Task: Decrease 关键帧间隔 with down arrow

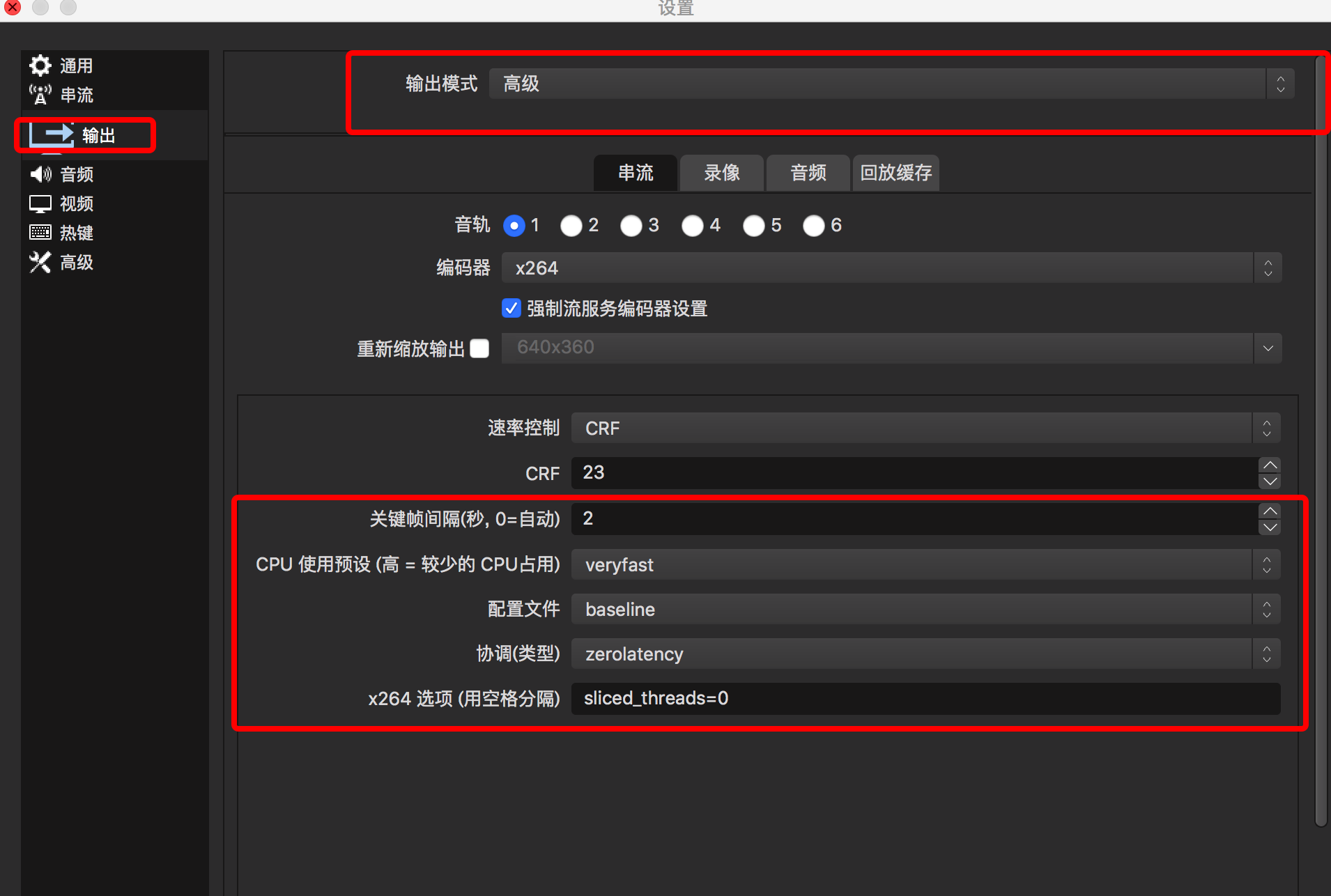Action: (1270, 527)
